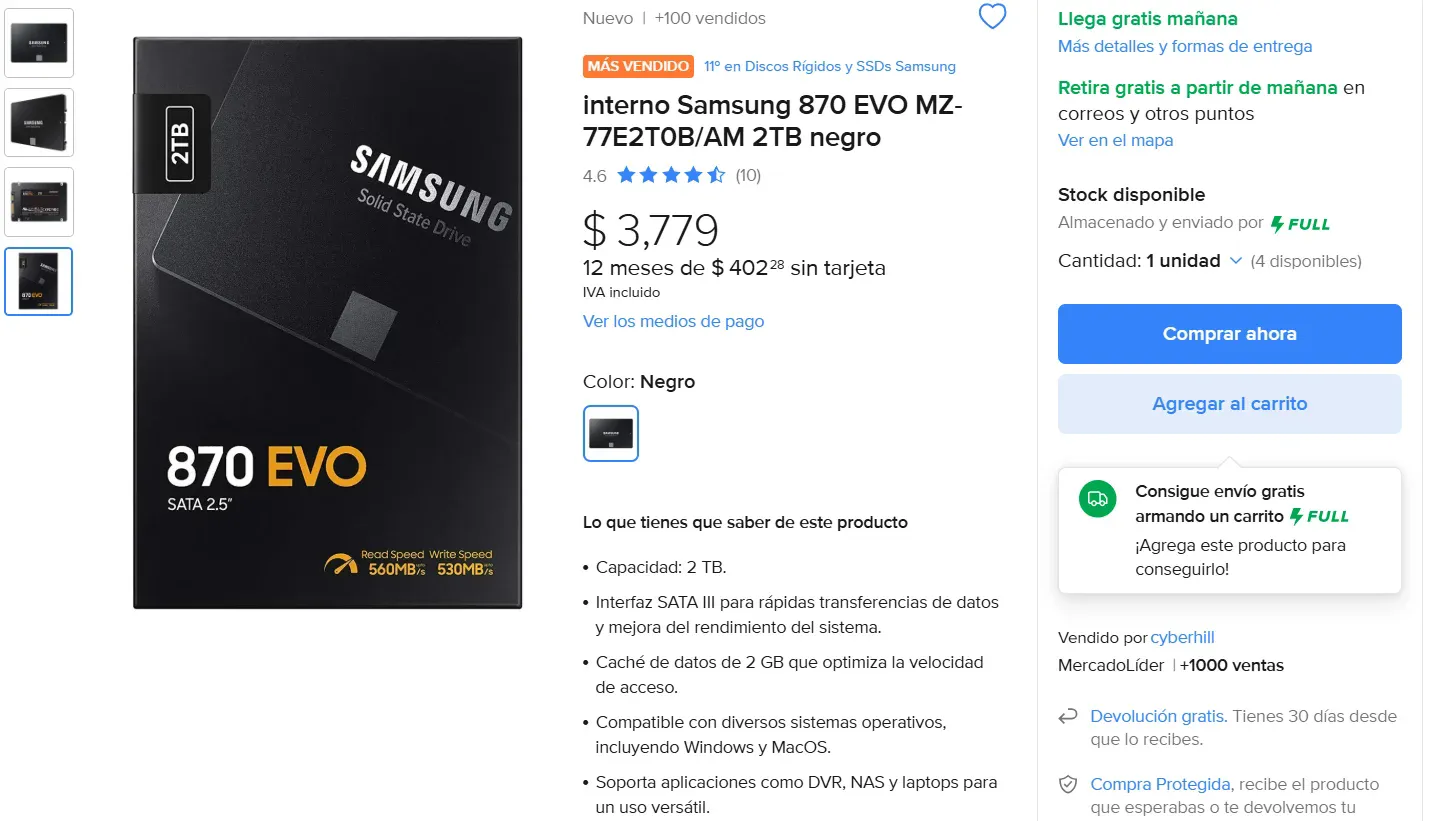Click the return arrow icon beside Devolución gratis
Screen dimensions: 1433x821
coord(1068,716)
